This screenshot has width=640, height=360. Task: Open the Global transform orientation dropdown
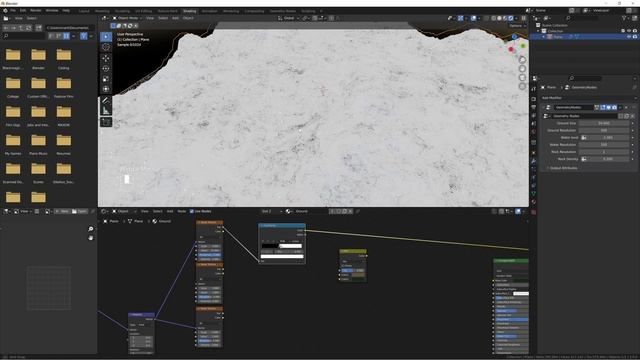pyautogui.click(x=288, y=18)
